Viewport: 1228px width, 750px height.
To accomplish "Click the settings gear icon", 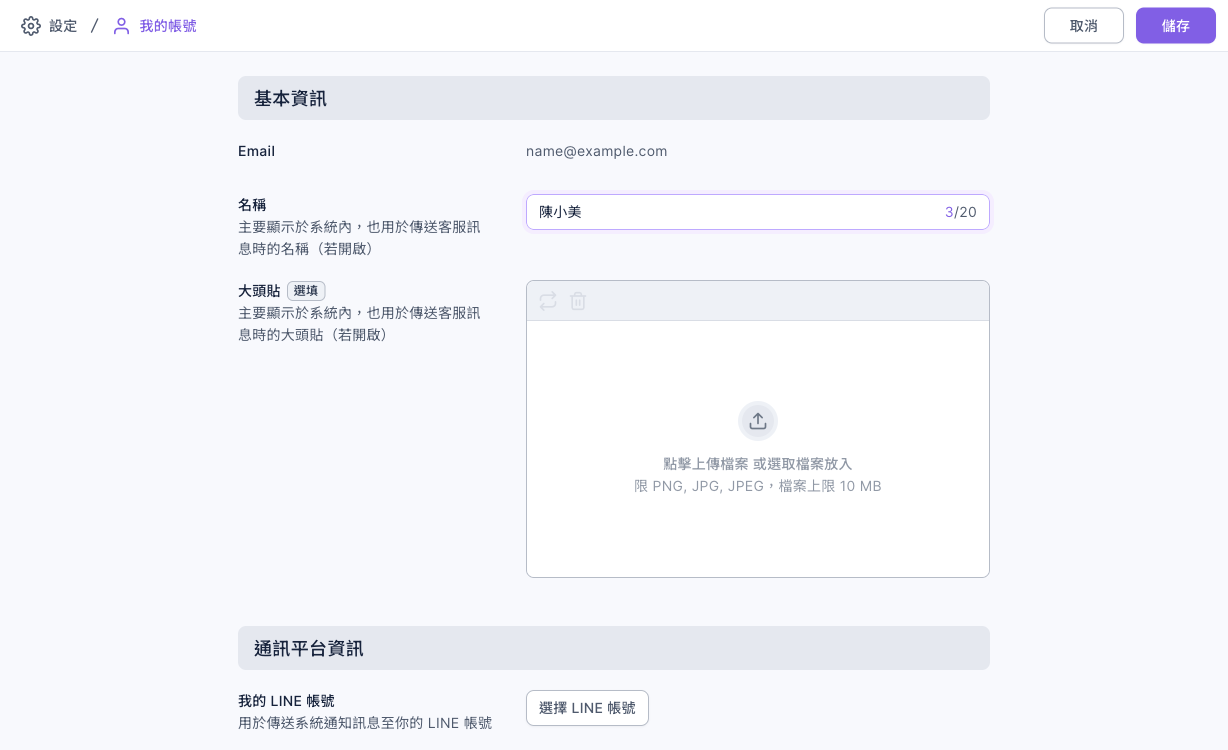I will pyautogui.click(x=31, y=26).
